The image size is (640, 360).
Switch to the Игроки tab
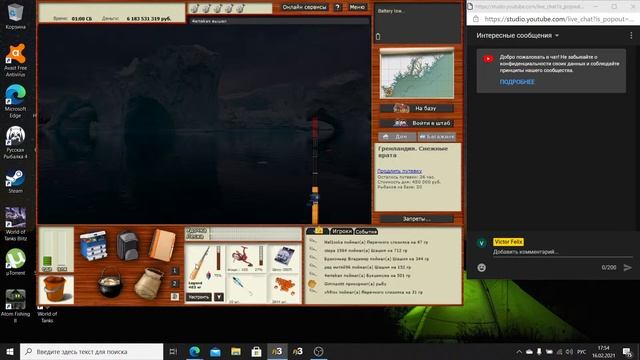point(341,231)
